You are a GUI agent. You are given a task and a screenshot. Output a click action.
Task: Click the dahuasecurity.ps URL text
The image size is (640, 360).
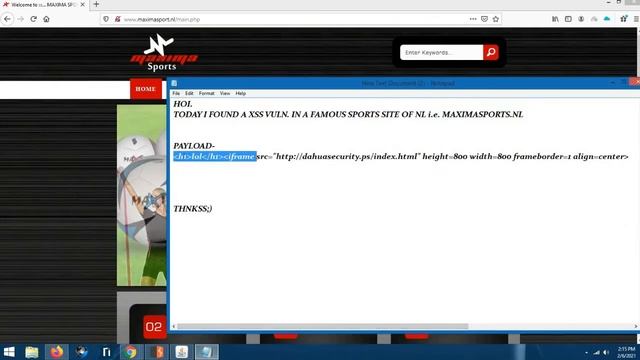pos(347,156)
